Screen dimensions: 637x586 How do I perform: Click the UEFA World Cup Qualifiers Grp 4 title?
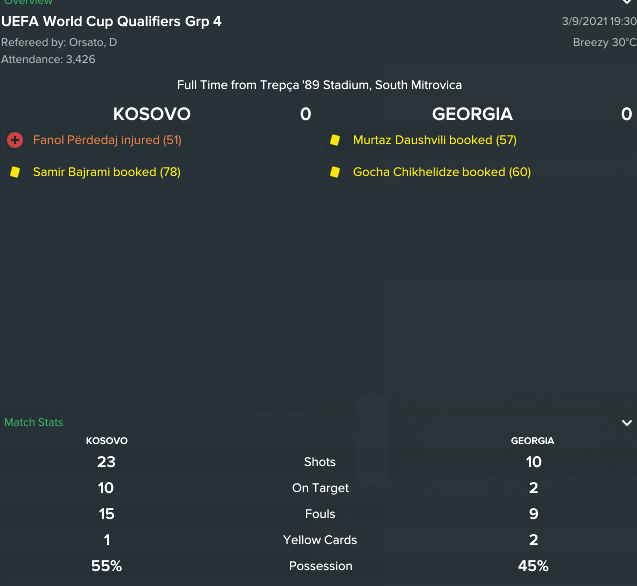click(111, 21)
